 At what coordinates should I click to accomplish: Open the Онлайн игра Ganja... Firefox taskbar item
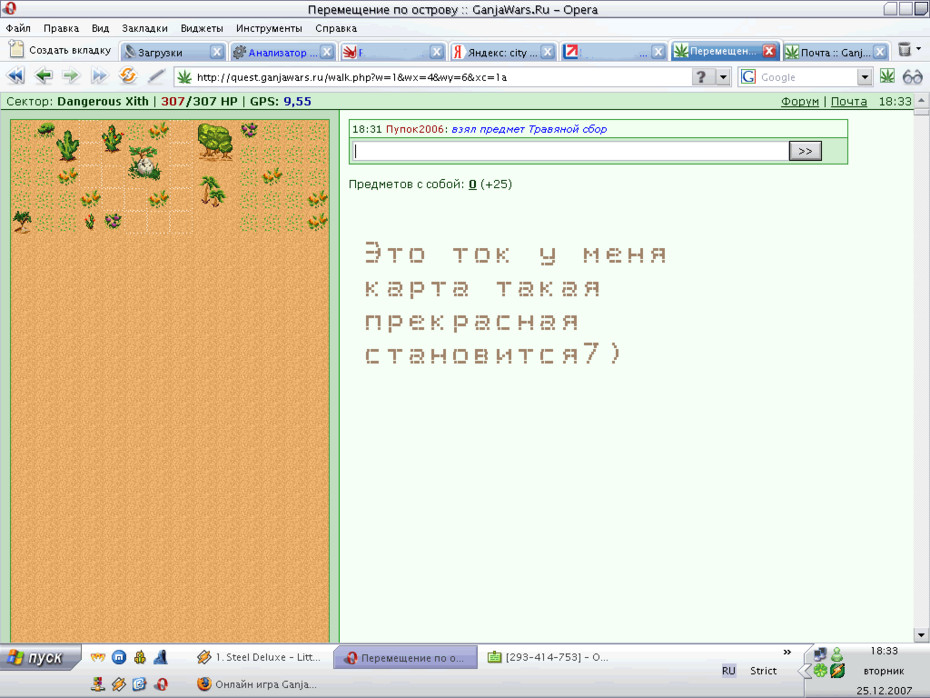pos(256,684)
